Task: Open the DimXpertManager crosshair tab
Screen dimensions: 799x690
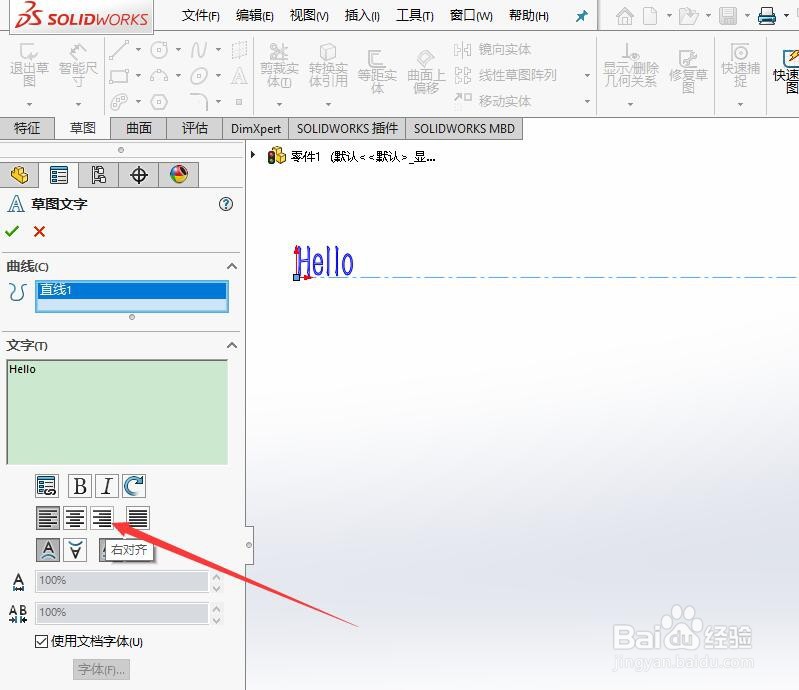Action: tap(139, 175)
